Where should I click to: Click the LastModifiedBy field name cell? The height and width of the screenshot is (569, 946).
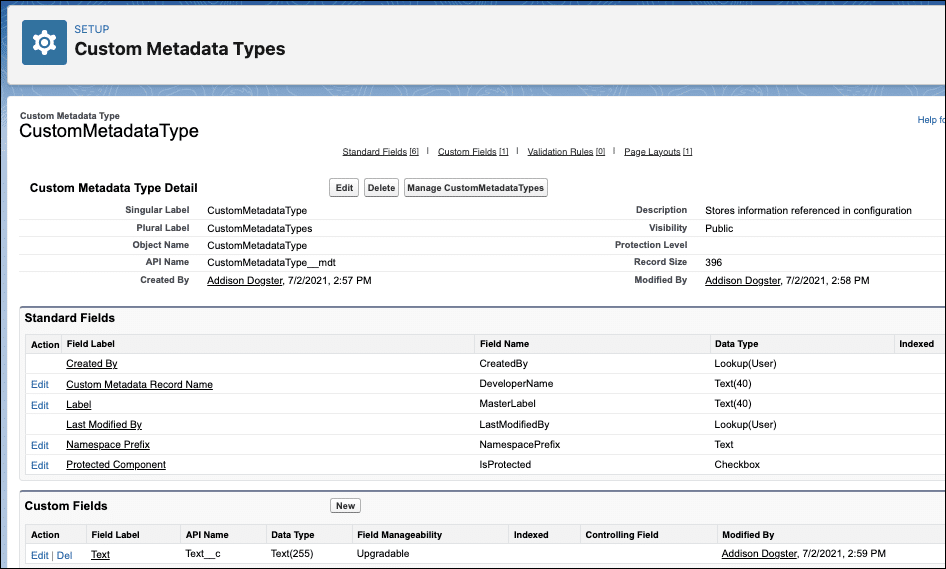pyautogui.click(x=514, y=425)
